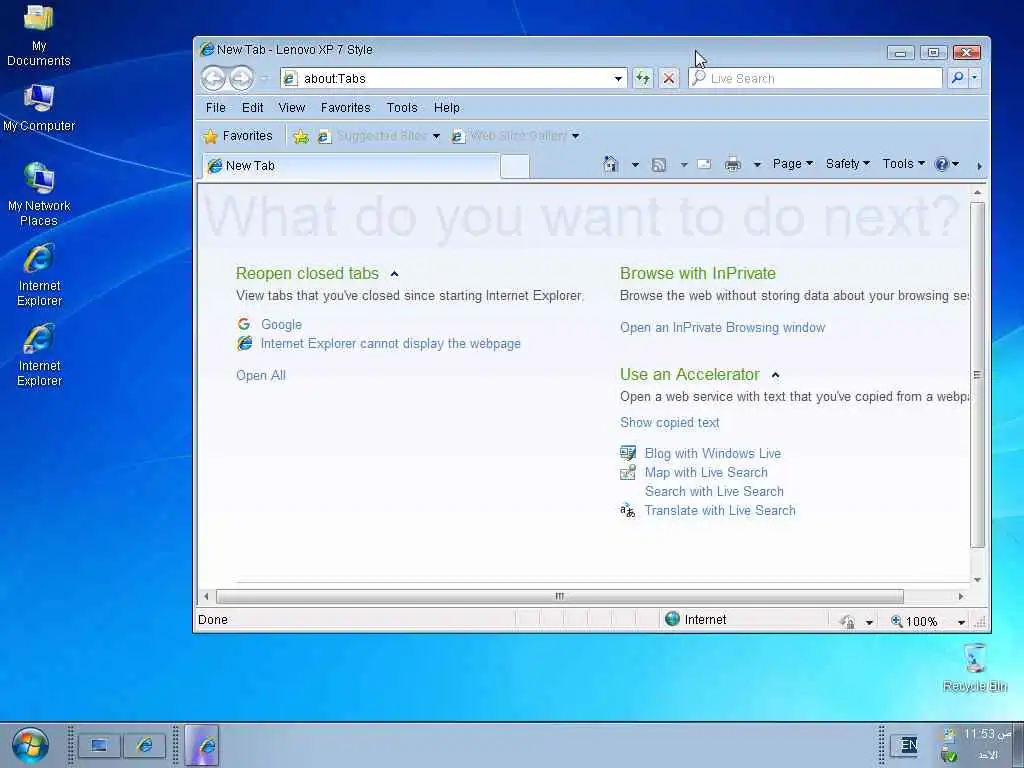
Task: Click the zoom magnifier icon in status bar
Action: 897,621
